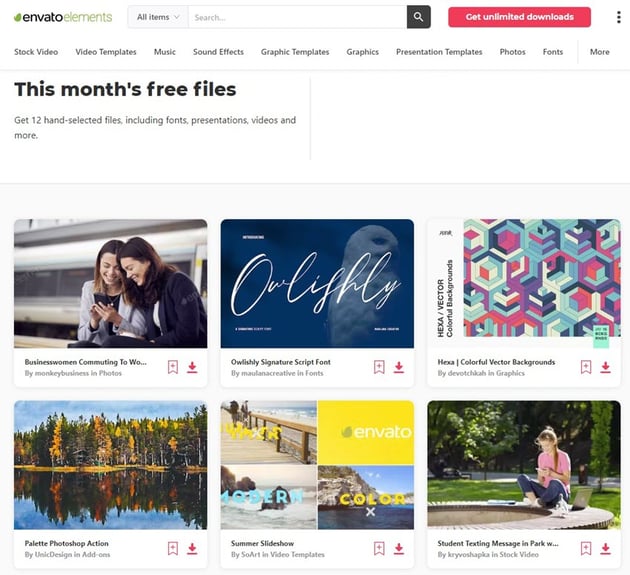Download the Summer Slideshow template
The height and width of the screenshot is (575, 630).
[x=399, y=548]
